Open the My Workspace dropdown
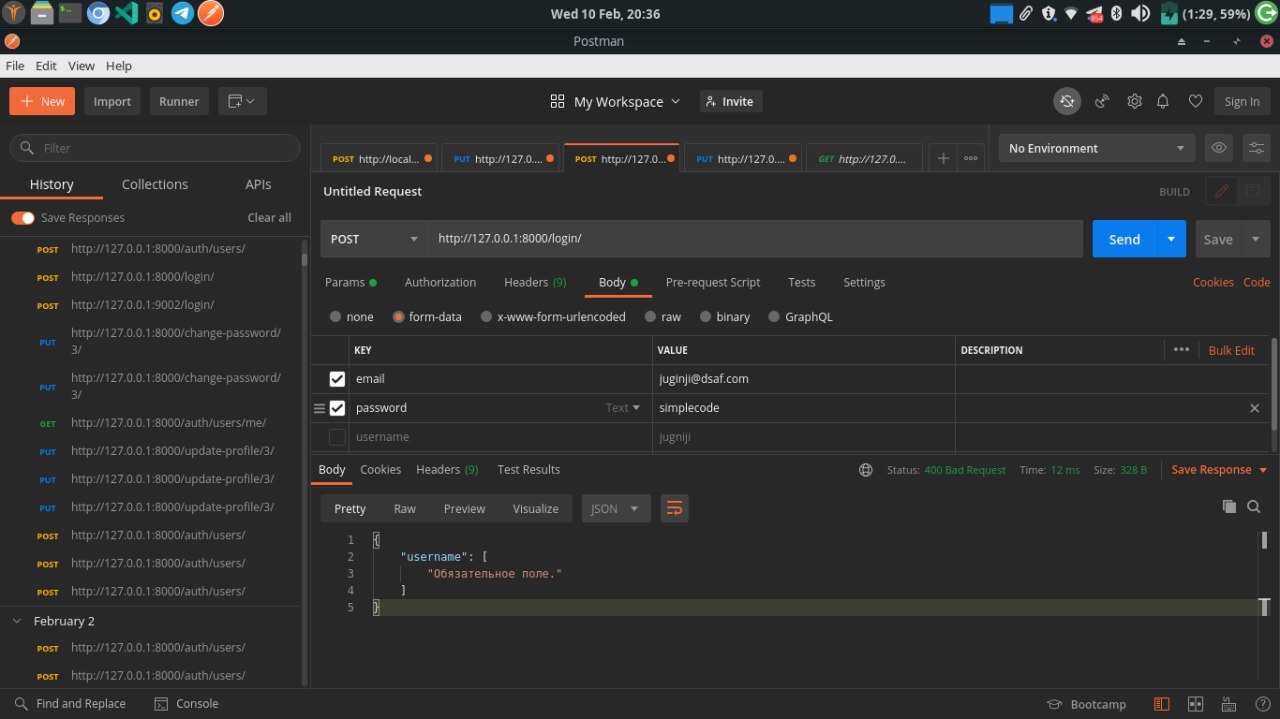1280x719 pixels. point(615,101)
